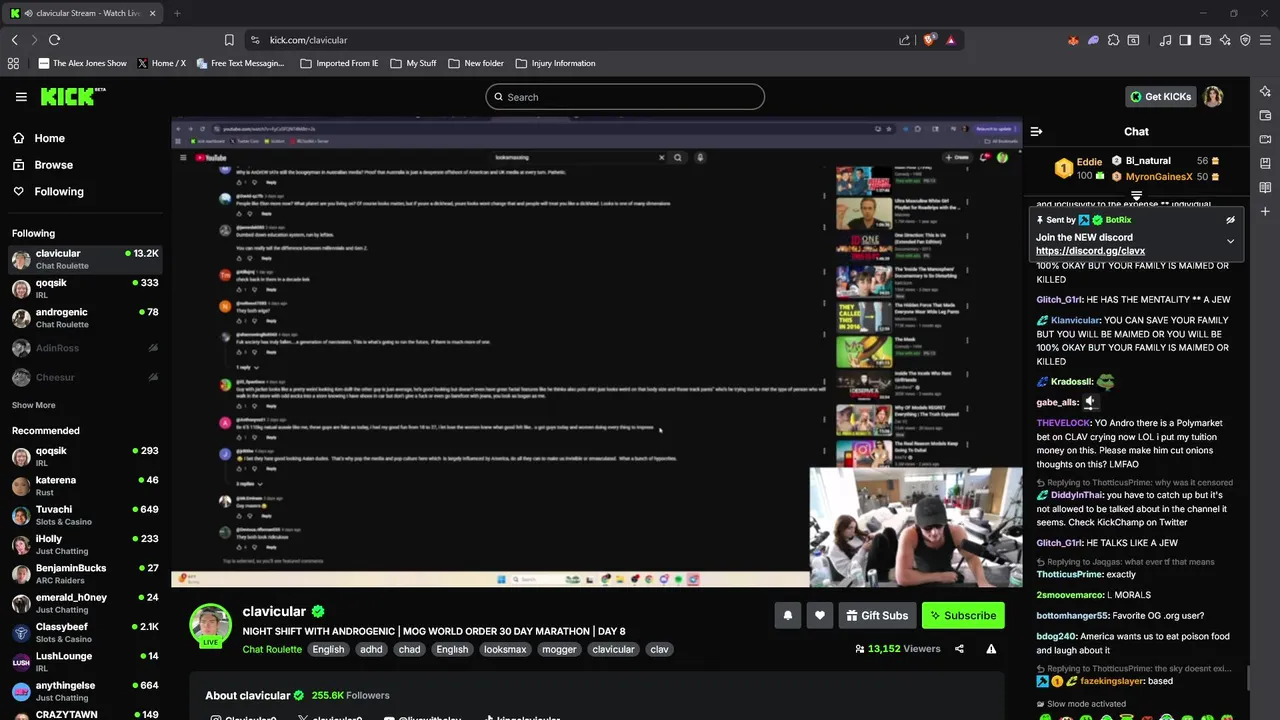Screen dimensions: 1280x720
Task: Open the browser wallet icon in toolbar
Action: (x=1205, y=40)
